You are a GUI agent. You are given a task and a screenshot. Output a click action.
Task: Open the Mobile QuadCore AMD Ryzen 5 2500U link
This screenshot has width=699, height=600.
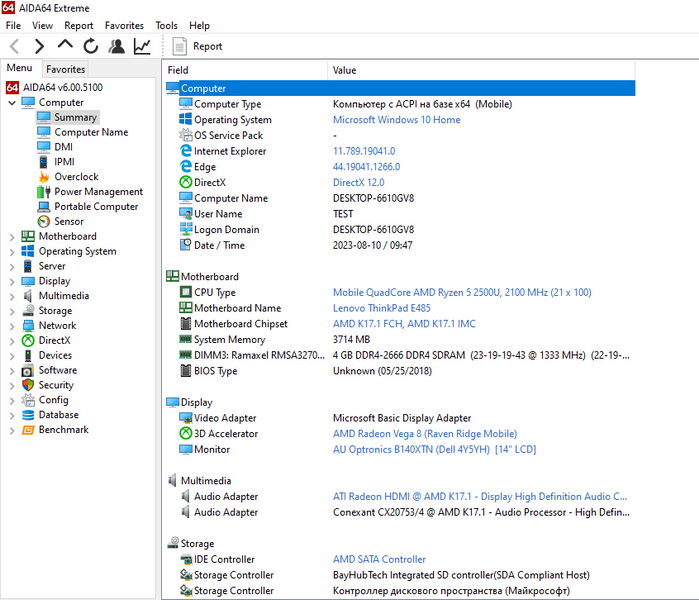[462, 292]
